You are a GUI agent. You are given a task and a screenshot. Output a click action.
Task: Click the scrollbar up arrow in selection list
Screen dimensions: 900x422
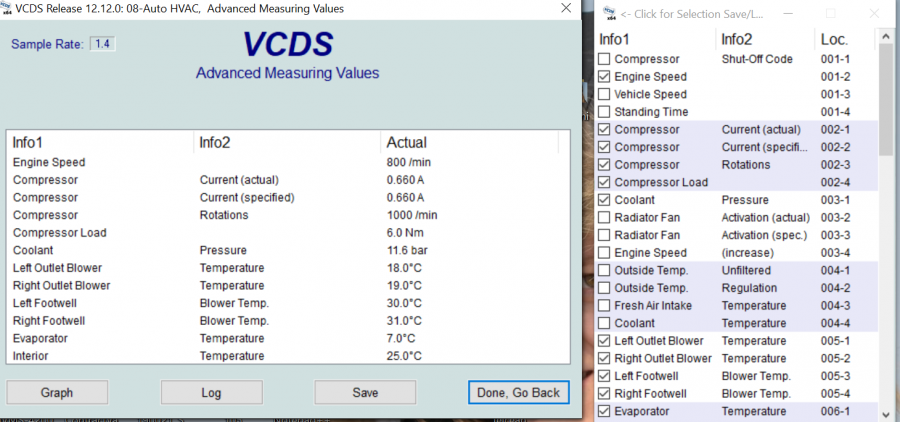(887, 35)
